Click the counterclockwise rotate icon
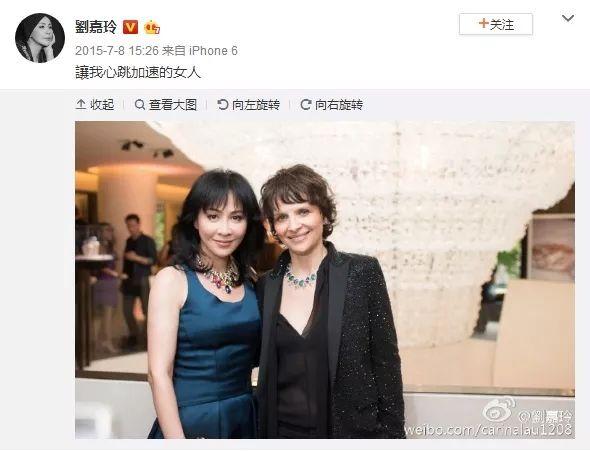Viewport: 590px width, 452px height. (222, 105)
